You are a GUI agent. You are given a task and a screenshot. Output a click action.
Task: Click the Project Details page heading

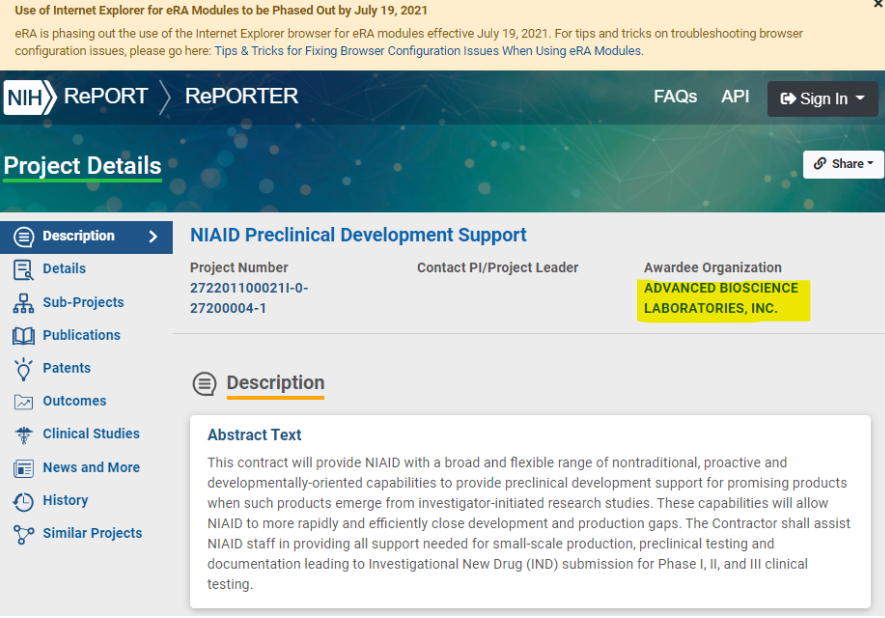click(82, 166)
